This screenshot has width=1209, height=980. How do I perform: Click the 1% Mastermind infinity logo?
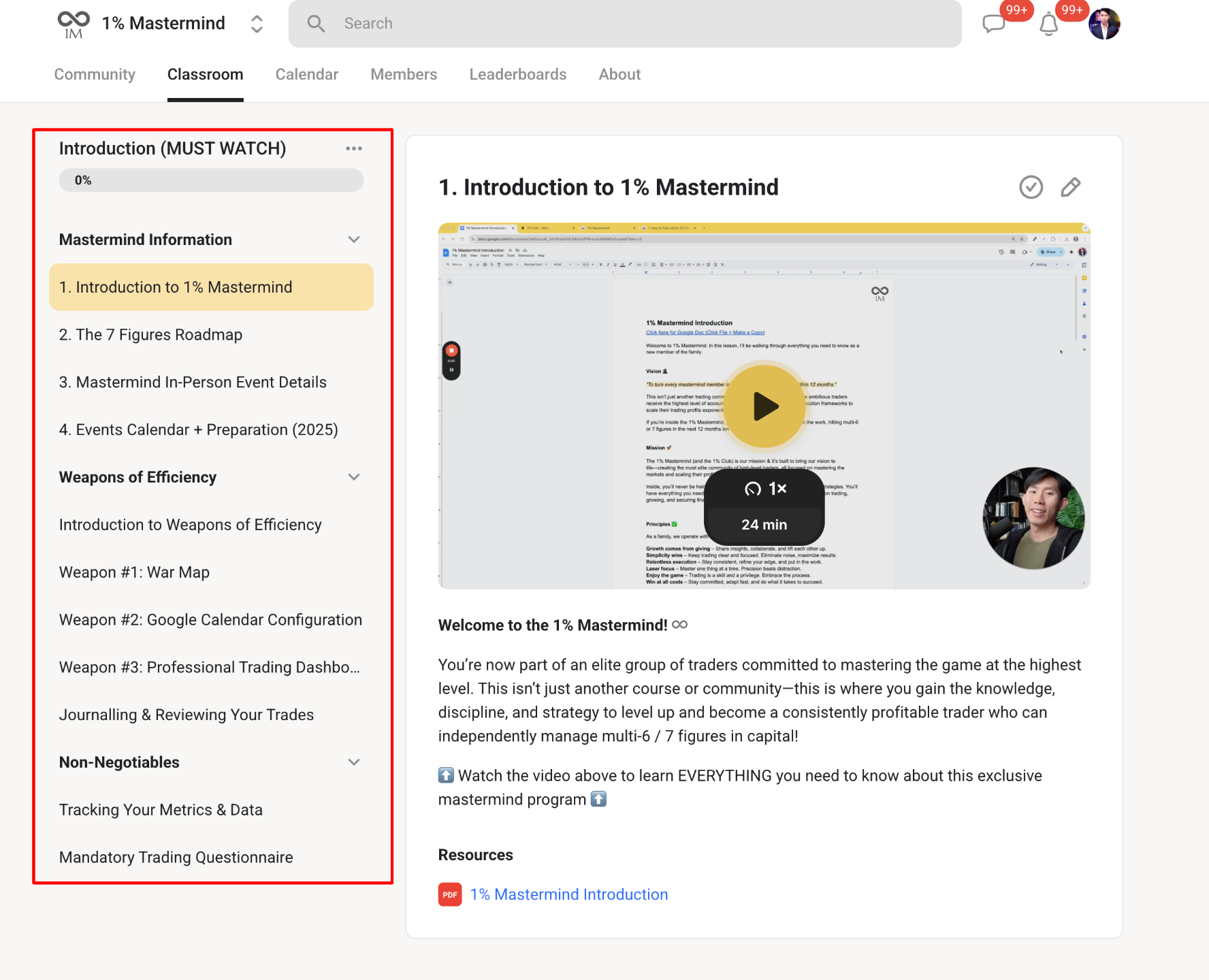[x=74, y=24]
